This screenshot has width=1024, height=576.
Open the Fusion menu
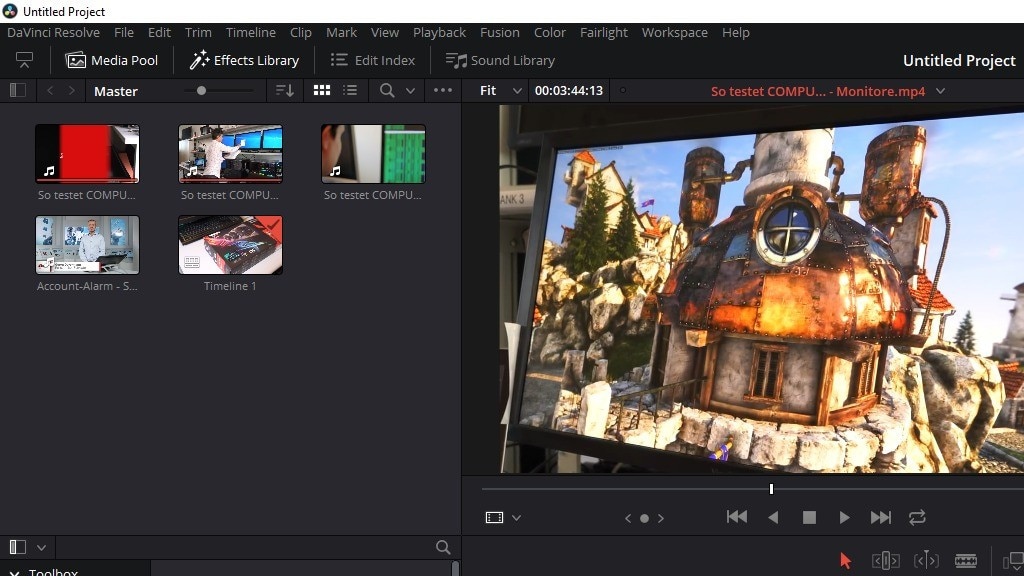point(500,32)
